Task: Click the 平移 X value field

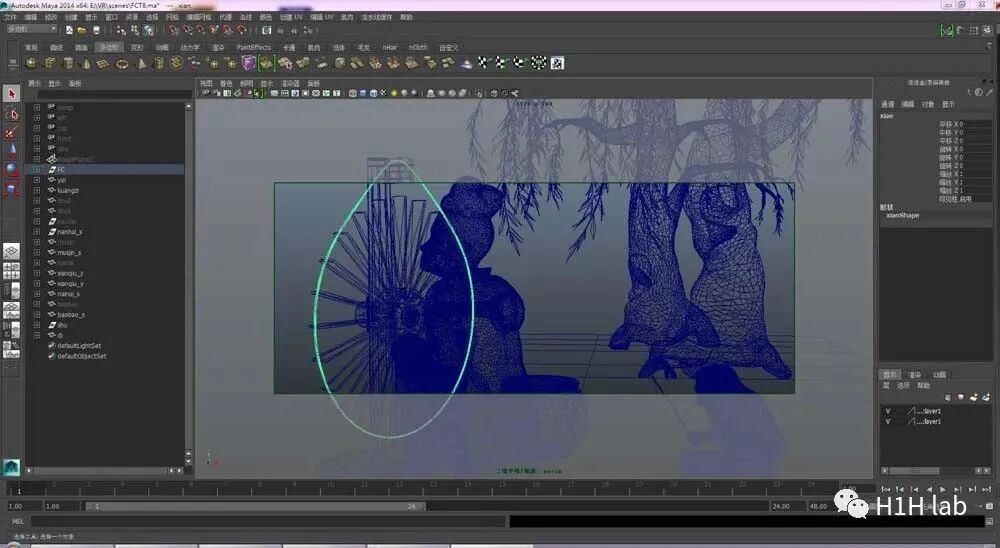Action: pos(974,124)
